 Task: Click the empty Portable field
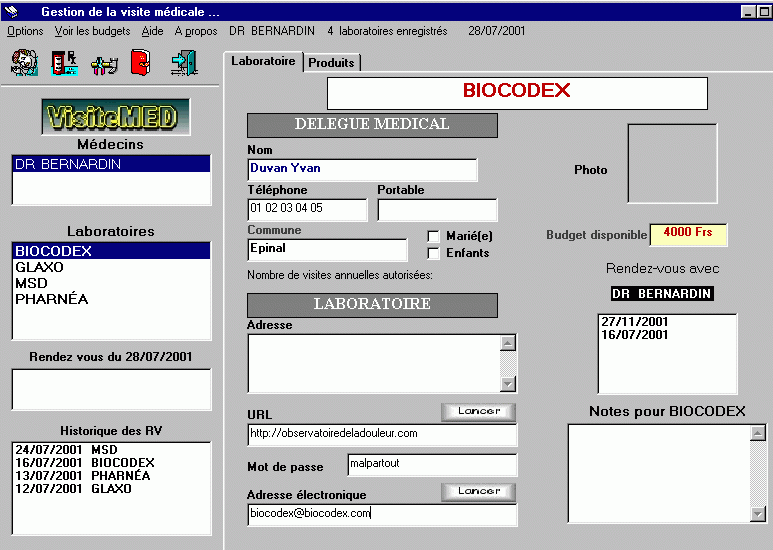(437, 209)
